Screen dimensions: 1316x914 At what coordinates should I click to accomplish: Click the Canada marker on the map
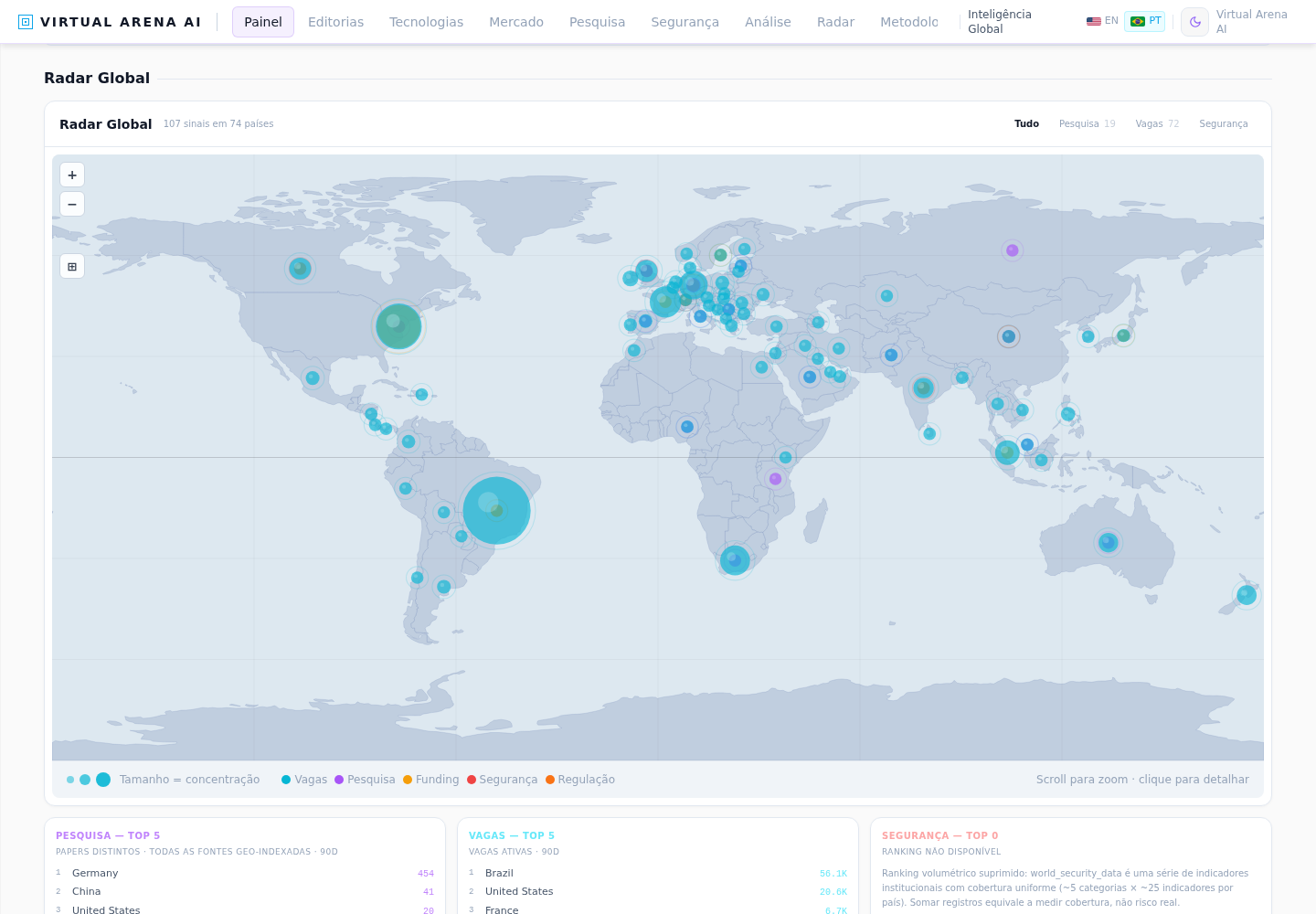click(x=300, y=269)
